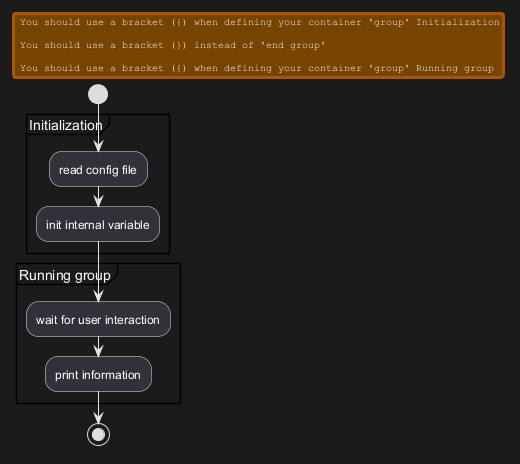The height and width of the screenshot is (464, 520).
Task: Click the orange warning box border
Action: pyautogui.click(x=258, y=13)
